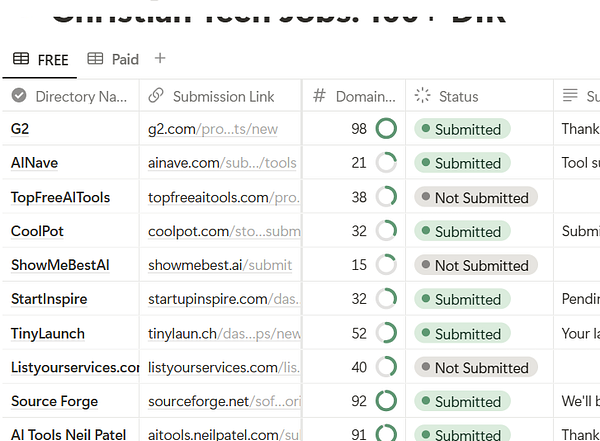Click the table icon beside Paid
Viewport: 600px width, 441px height.
[x=95, y=59]
